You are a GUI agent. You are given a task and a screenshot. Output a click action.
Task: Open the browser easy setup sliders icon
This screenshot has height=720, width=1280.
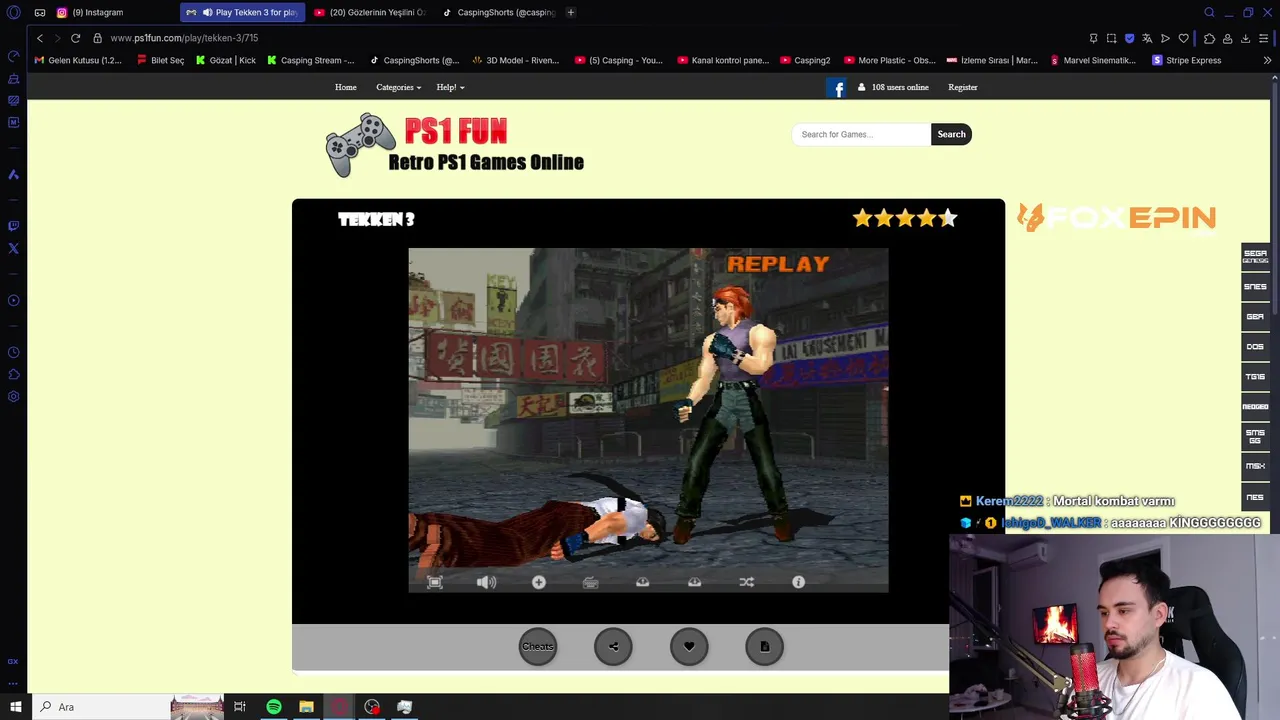coord(1264,38)
